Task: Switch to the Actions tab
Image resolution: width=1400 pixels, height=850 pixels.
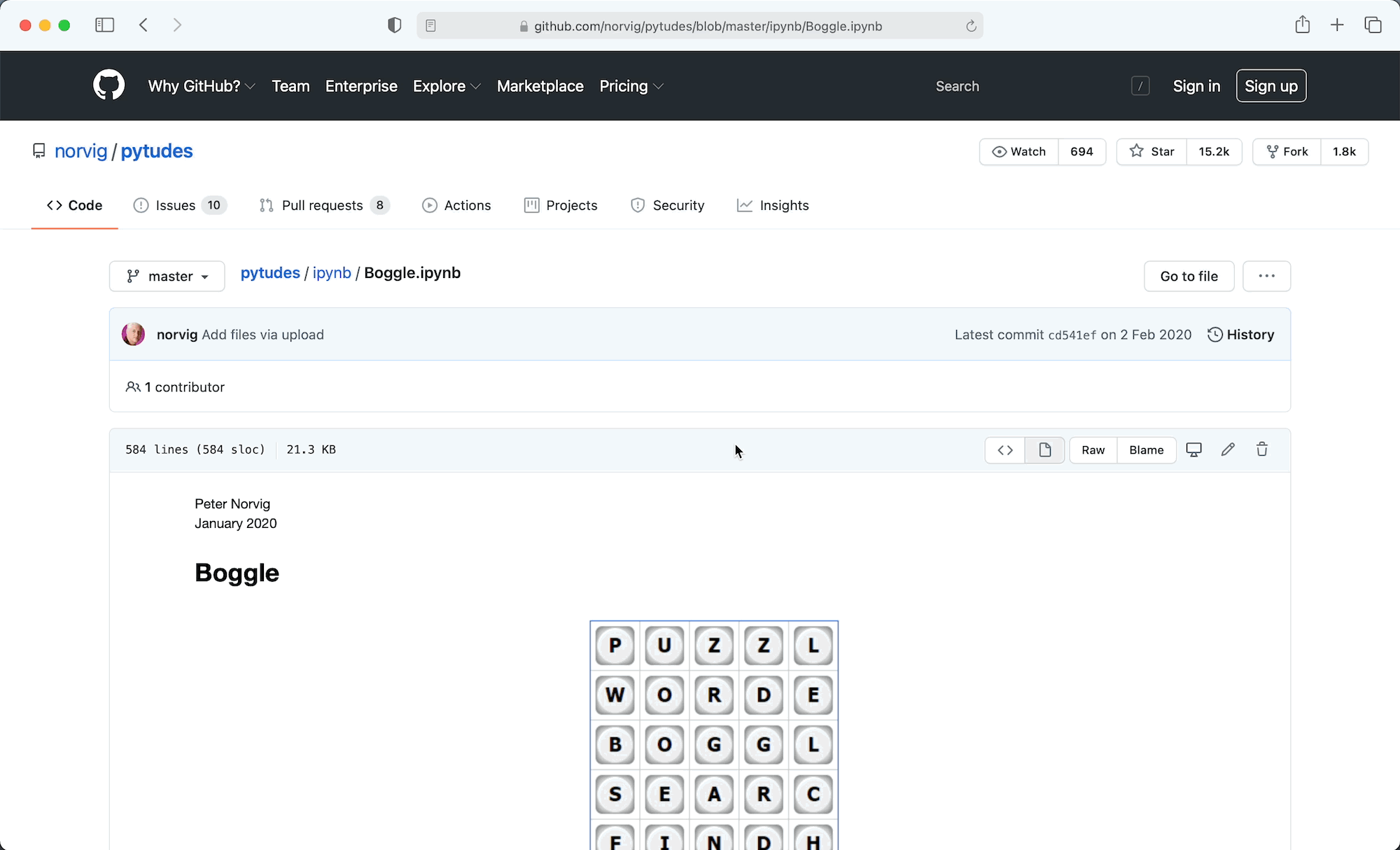Action: click(x=456, y=205)
